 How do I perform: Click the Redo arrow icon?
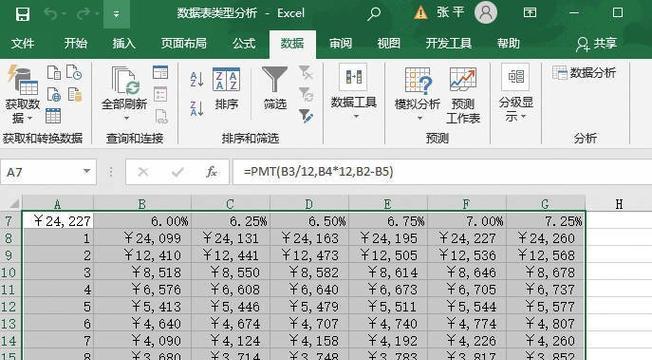[83, 14]
